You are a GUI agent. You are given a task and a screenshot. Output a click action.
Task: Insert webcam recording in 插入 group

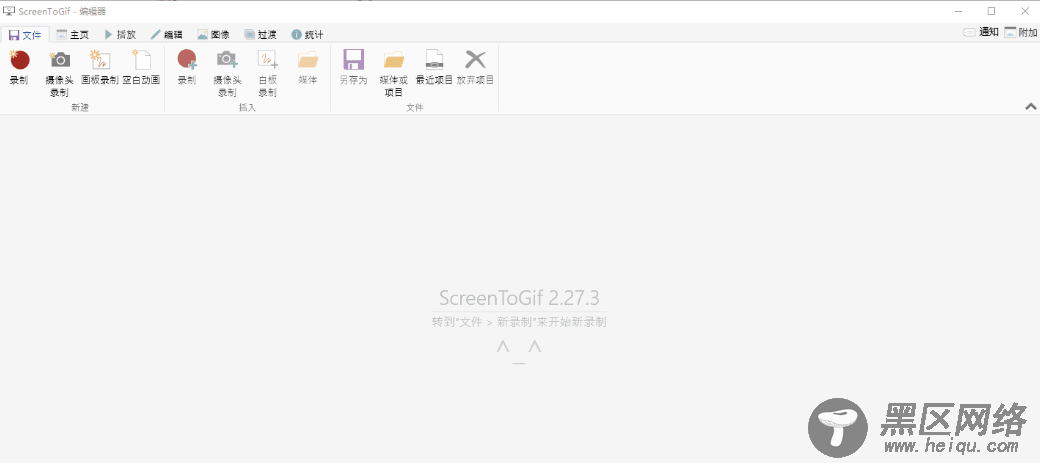point(228,73)
